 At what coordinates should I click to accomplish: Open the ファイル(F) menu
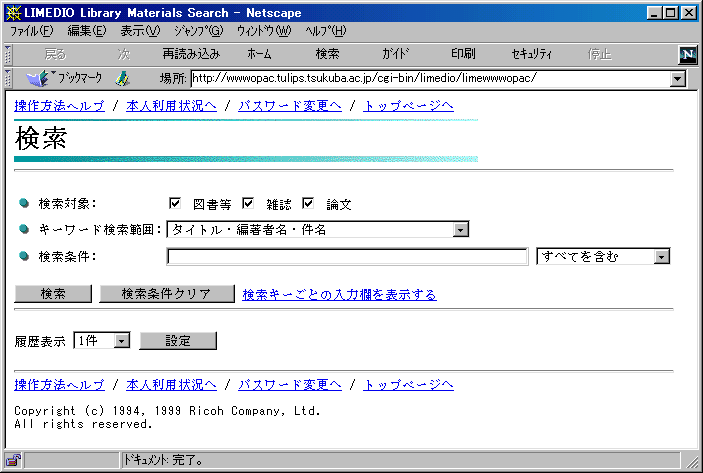pyautogui.click(x=31, y=31)
